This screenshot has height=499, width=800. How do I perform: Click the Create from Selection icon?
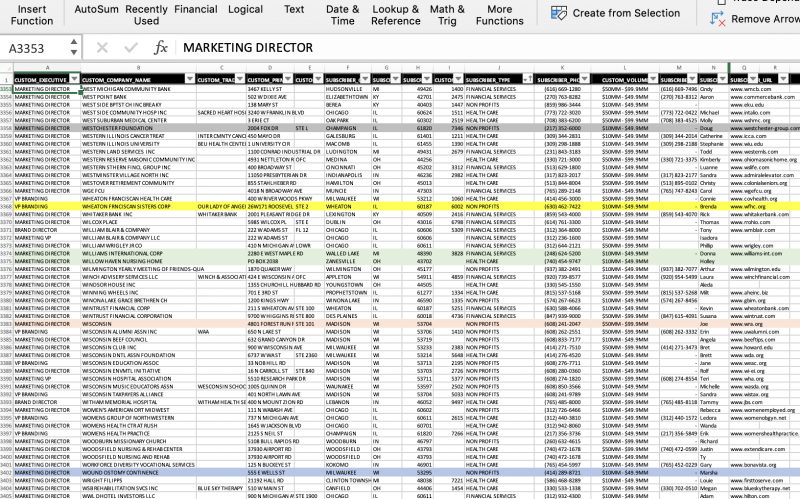coord(559,13)
